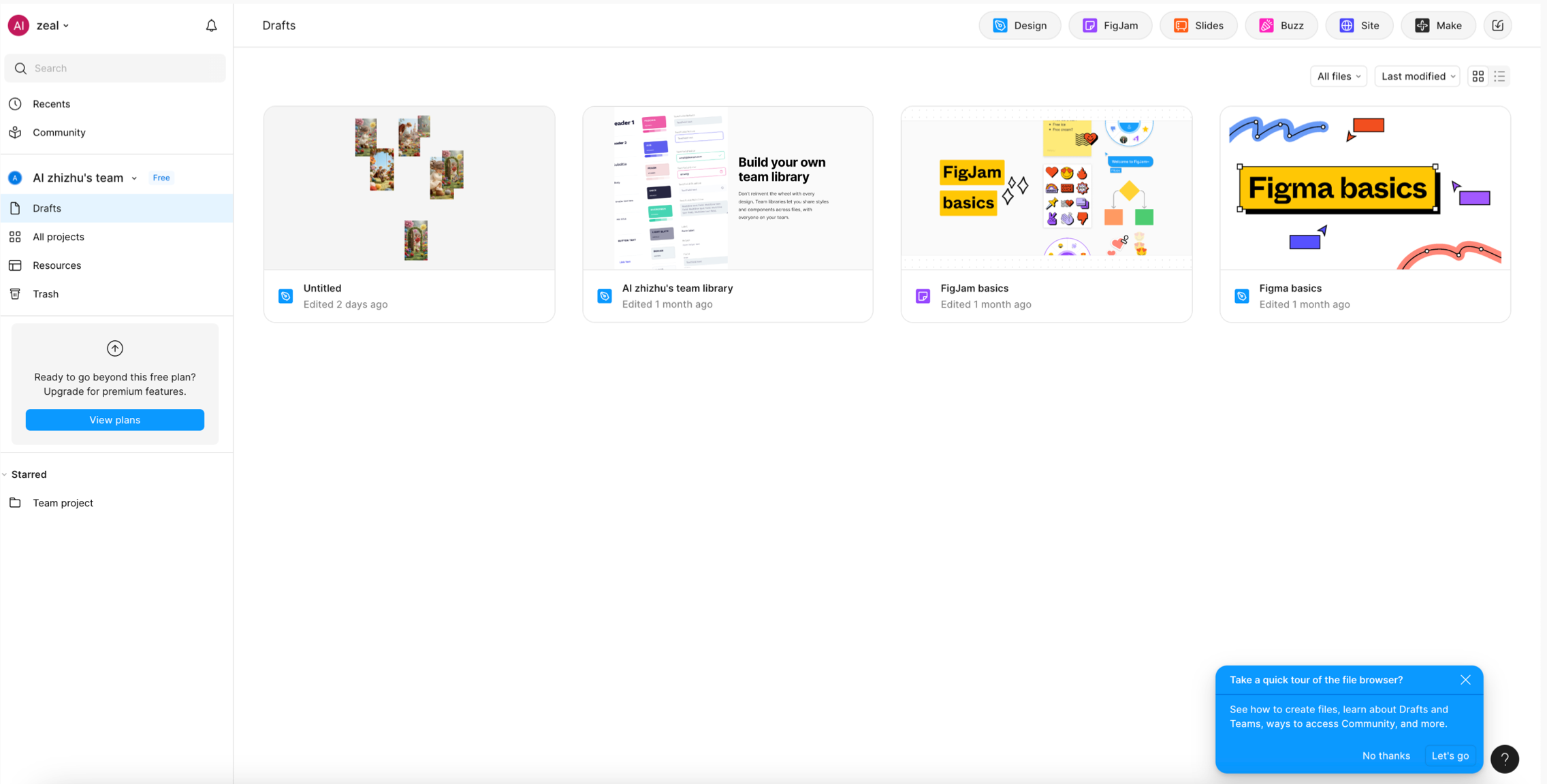1547x784 pixels.
Task: Open the Untitled file thumbnail
Action: (409, 189)
